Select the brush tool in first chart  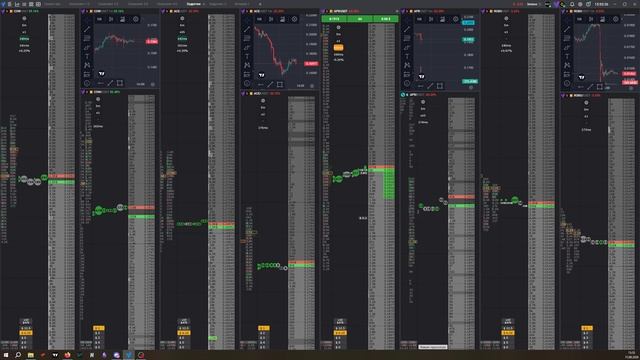(87, 47)
